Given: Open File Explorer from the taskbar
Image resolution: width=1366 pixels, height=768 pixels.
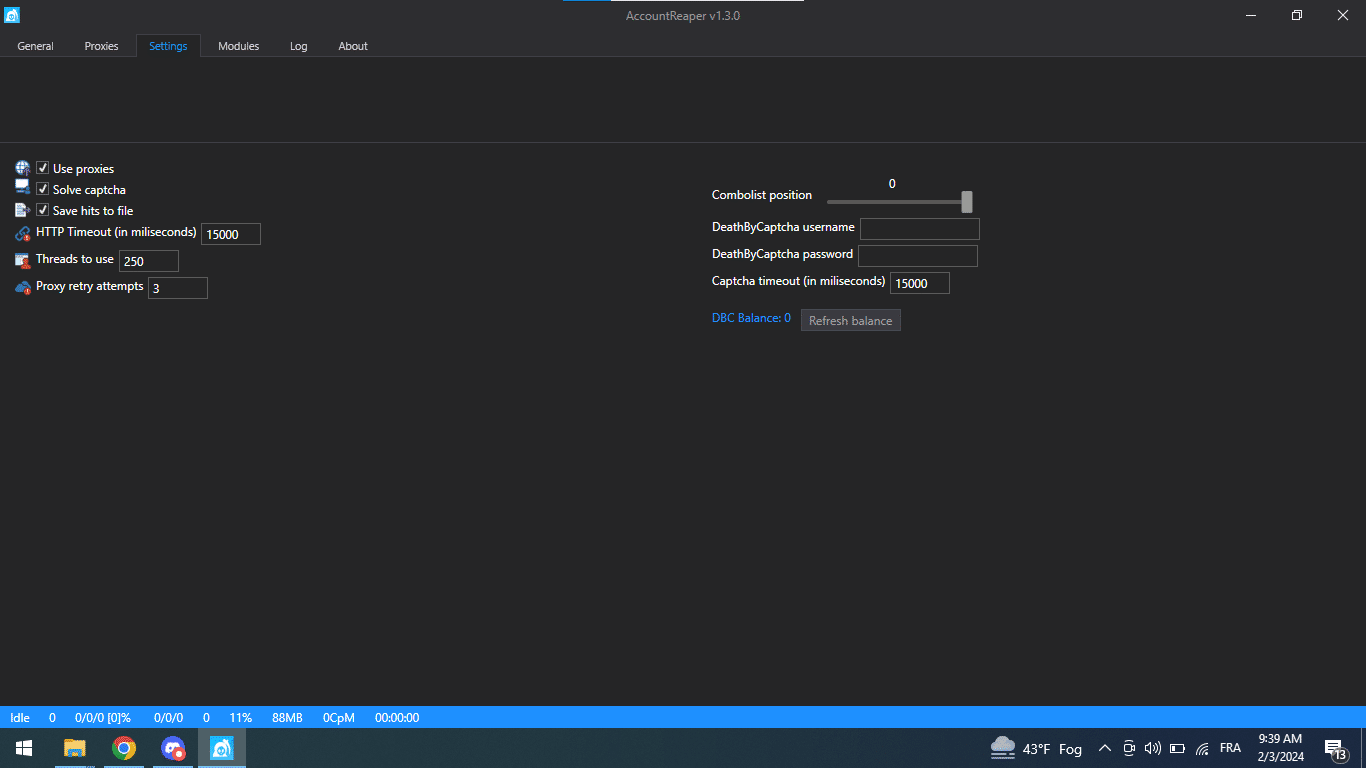Looking at the screenshot, I should click(x=74, y=748).
